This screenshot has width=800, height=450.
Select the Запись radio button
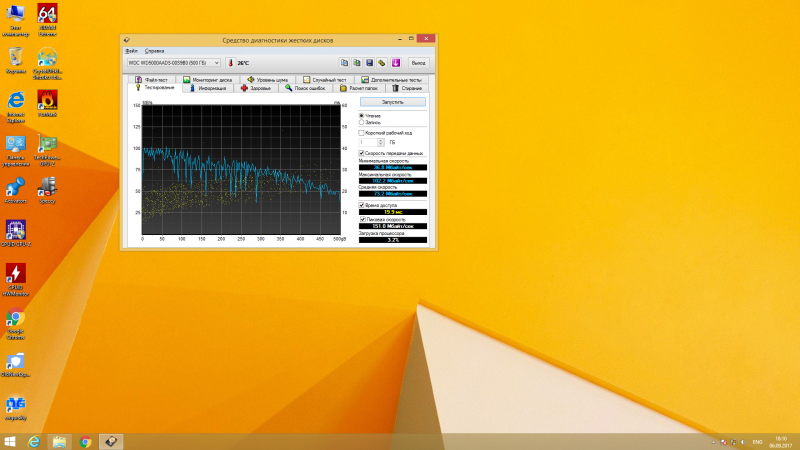362,122
